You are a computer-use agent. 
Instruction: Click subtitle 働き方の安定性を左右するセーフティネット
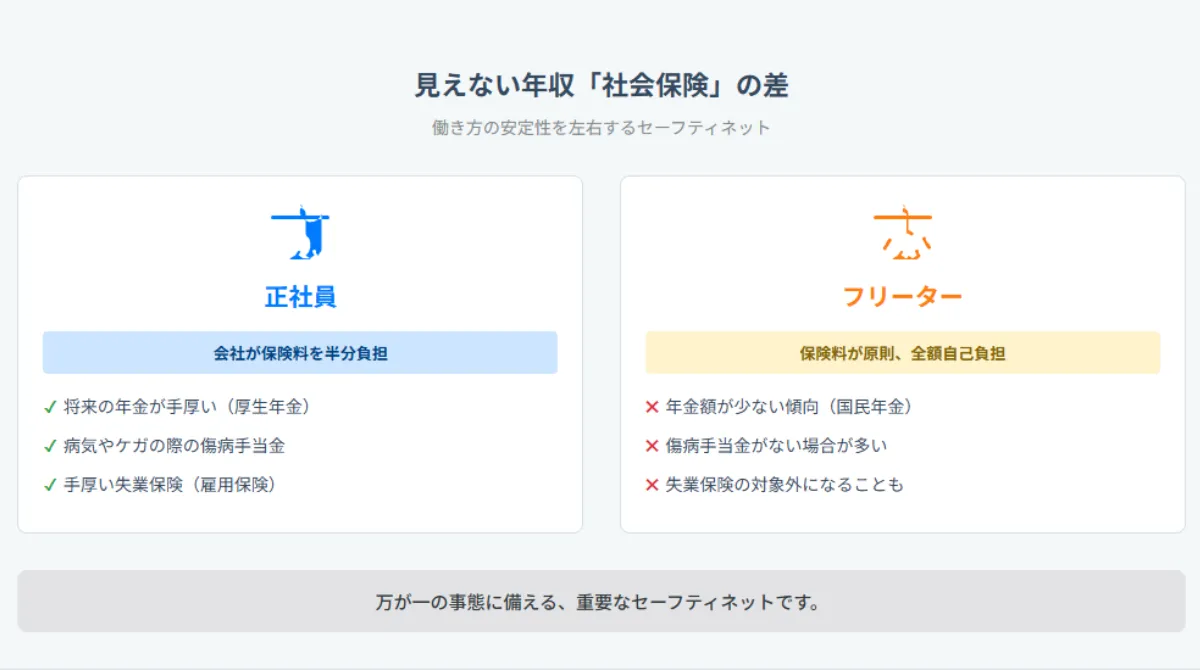pos(601,128)
